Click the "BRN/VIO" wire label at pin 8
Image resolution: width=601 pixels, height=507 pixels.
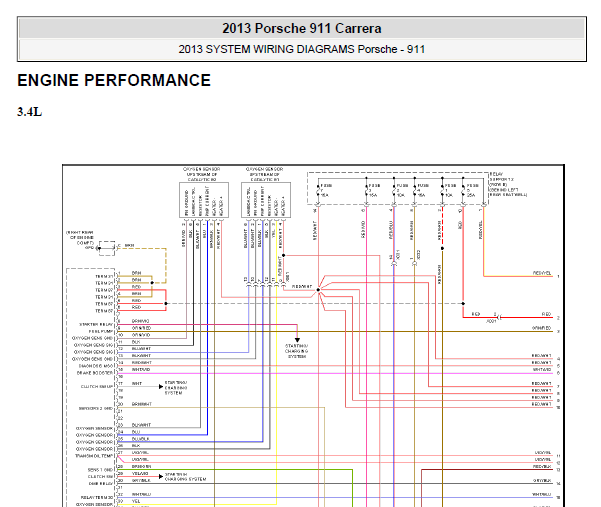(x=140, y=321)
